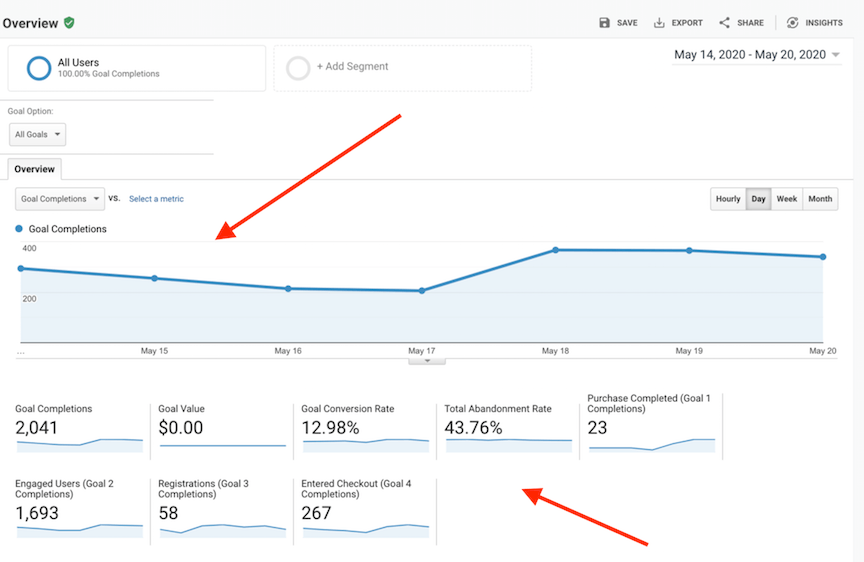864x562 pixels.
Task: Click the All Users segment circle icon
Action: pyautogui.click(x=39, y=68)
